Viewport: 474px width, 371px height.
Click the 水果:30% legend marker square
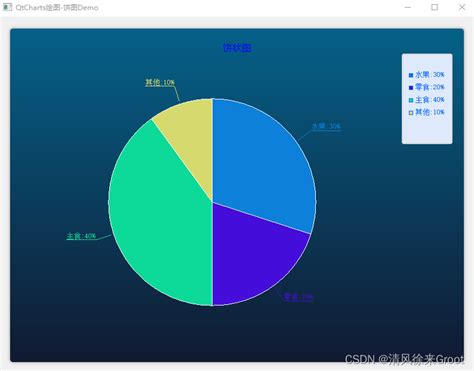pyautogui.click(x=411, y=75)
